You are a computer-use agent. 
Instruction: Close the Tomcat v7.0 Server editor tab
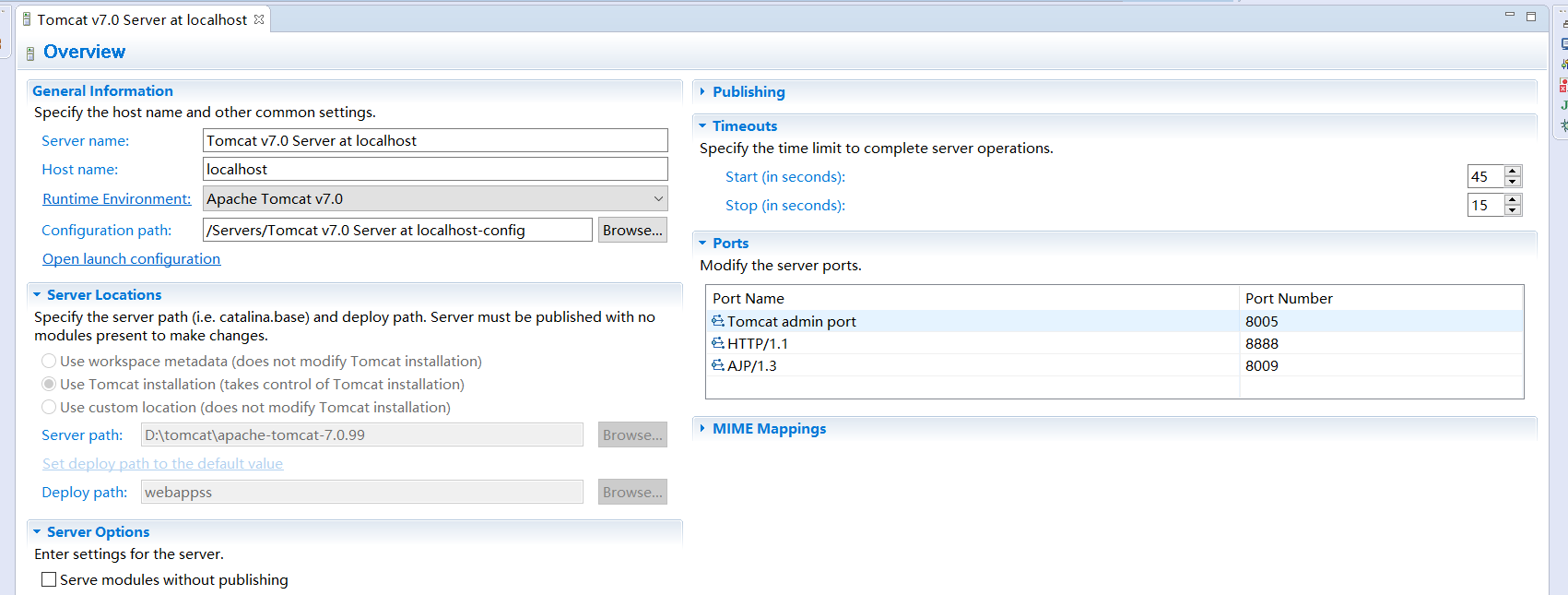pyautogui.click(x=259, y=19)
